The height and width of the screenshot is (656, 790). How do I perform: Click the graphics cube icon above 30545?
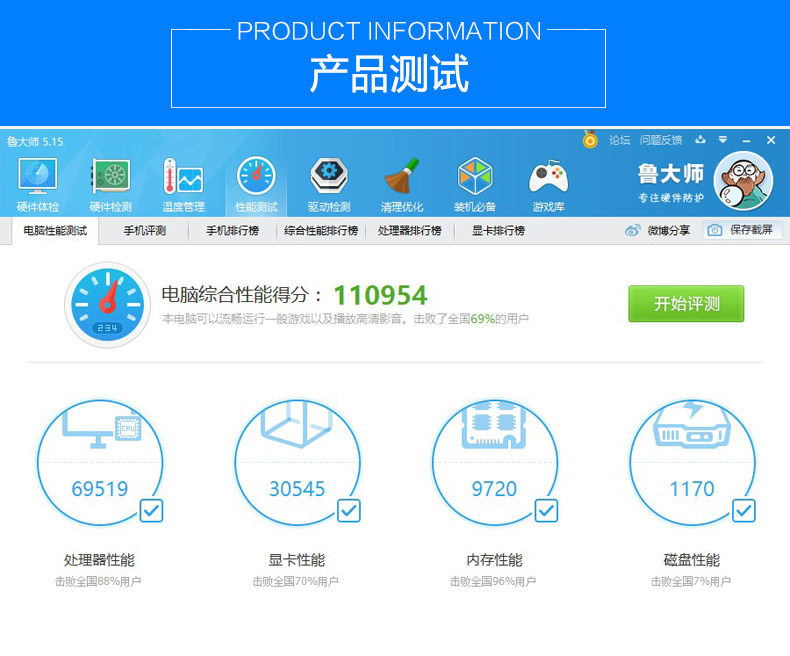click(297, 424)
